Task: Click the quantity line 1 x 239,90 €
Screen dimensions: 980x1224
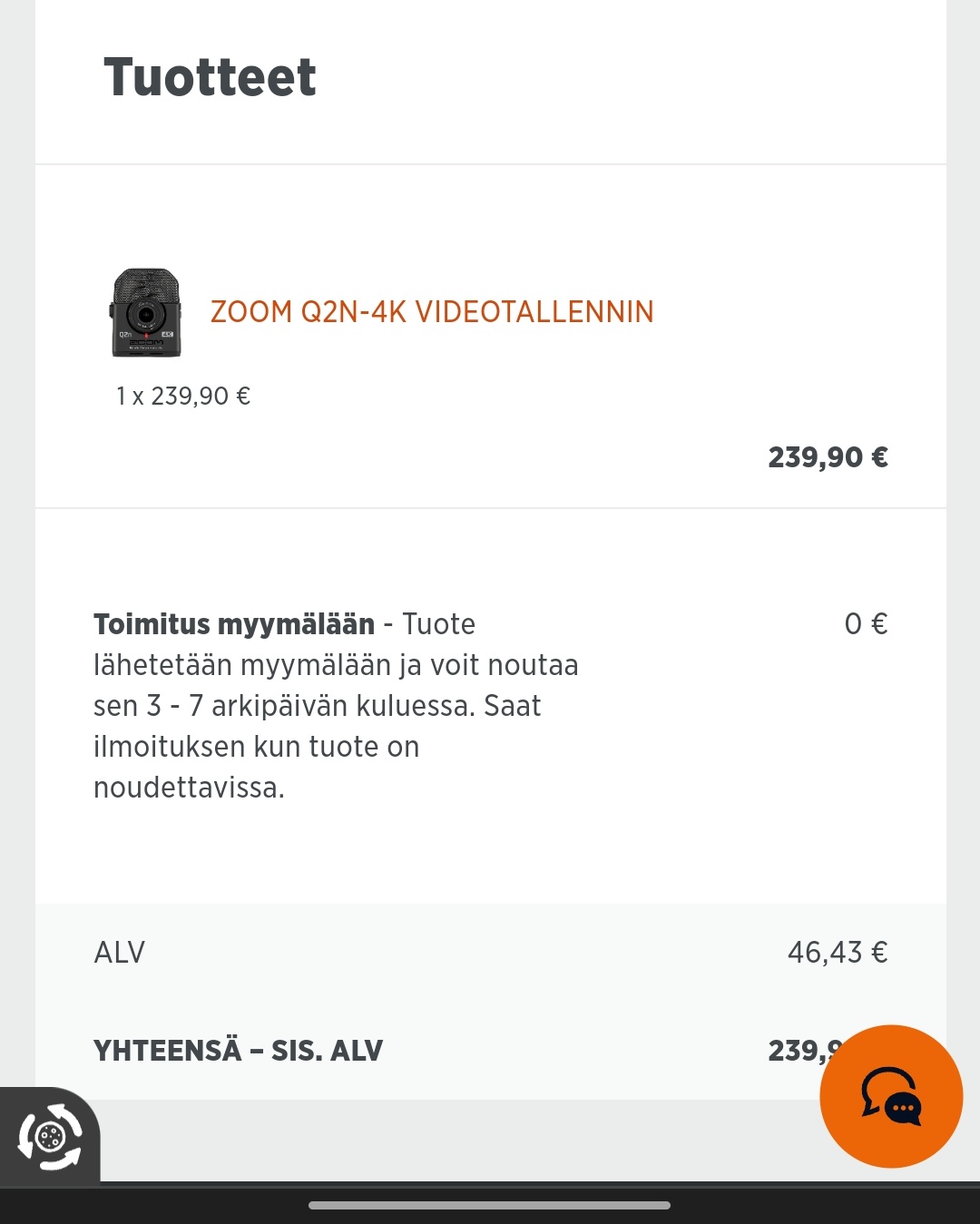Action: tap(183, 397)
